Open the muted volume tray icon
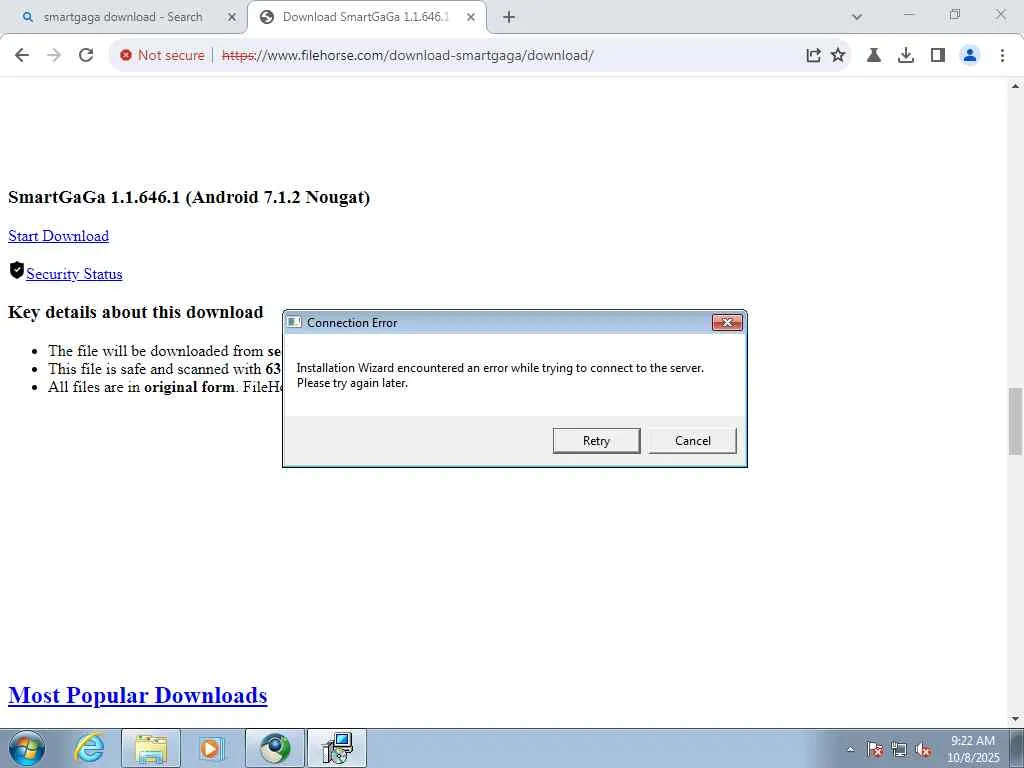Image resolution: width=1024 pixels, height=768 pixels. coord(923,750)
